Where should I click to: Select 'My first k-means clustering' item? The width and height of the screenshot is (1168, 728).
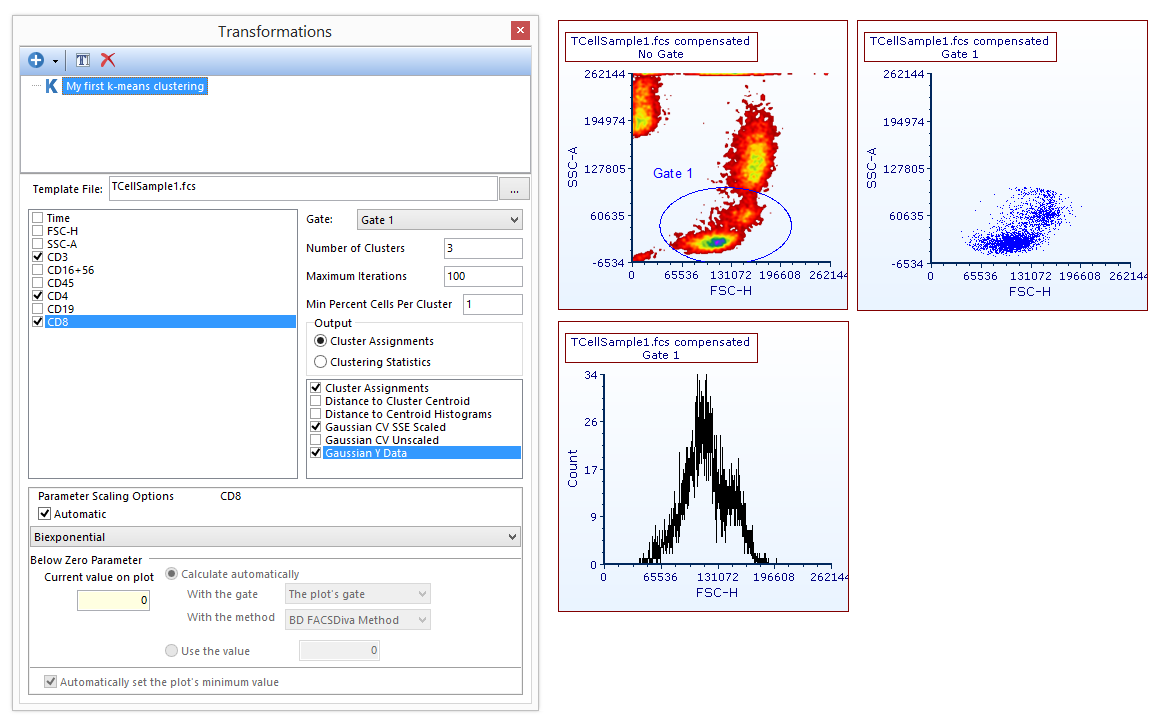pos(134,87)
